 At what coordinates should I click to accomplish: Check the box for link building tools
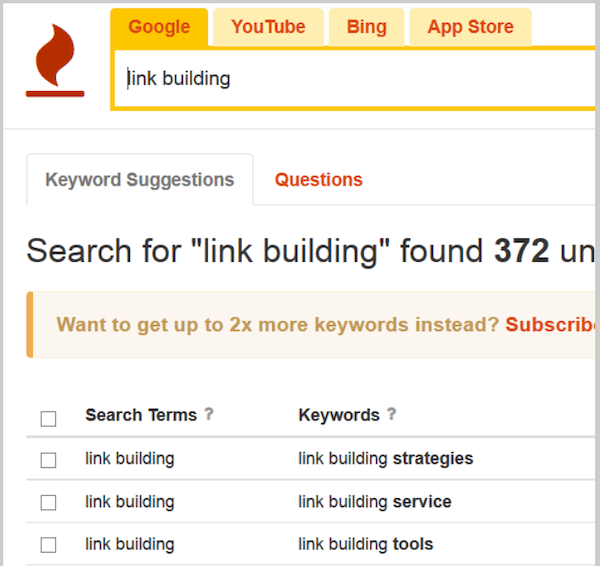click(48, 545)
